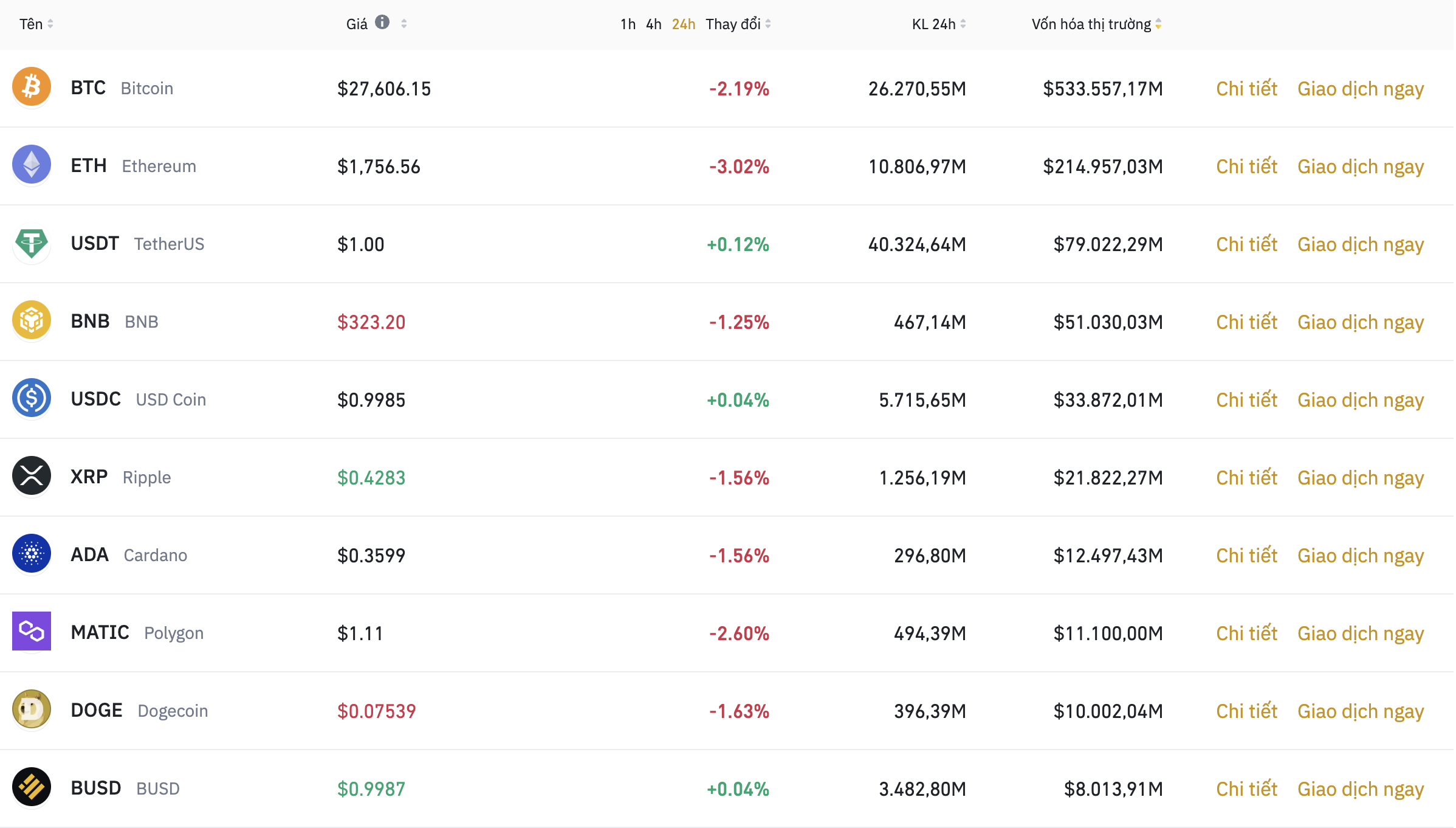Image resolution: width=1456 pixels, height=828 pixels.
Task: View Chi tiết for BNB
Action: 1246,322
